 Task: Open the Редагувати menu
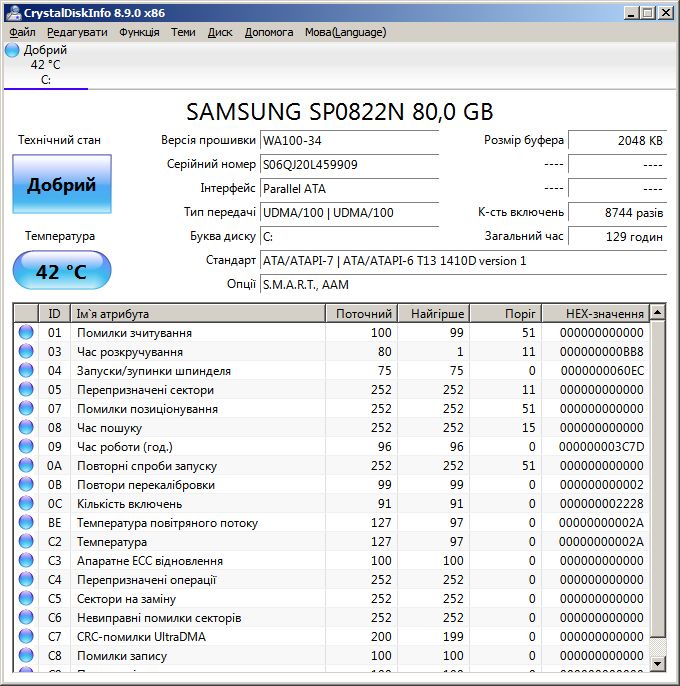pyautogui.click(x=77, y=32)
